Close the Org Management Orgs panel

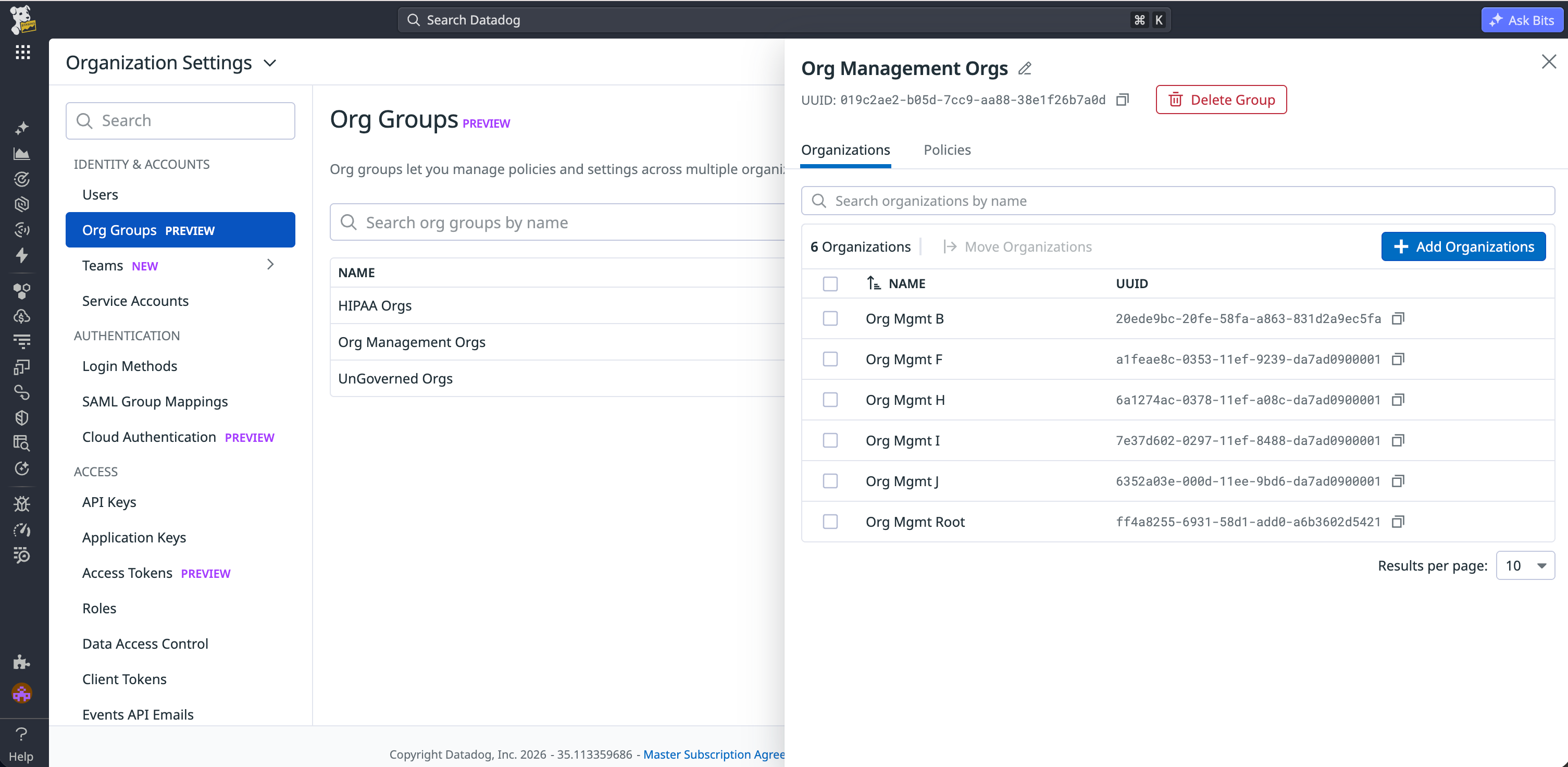tap(1549, 61)
